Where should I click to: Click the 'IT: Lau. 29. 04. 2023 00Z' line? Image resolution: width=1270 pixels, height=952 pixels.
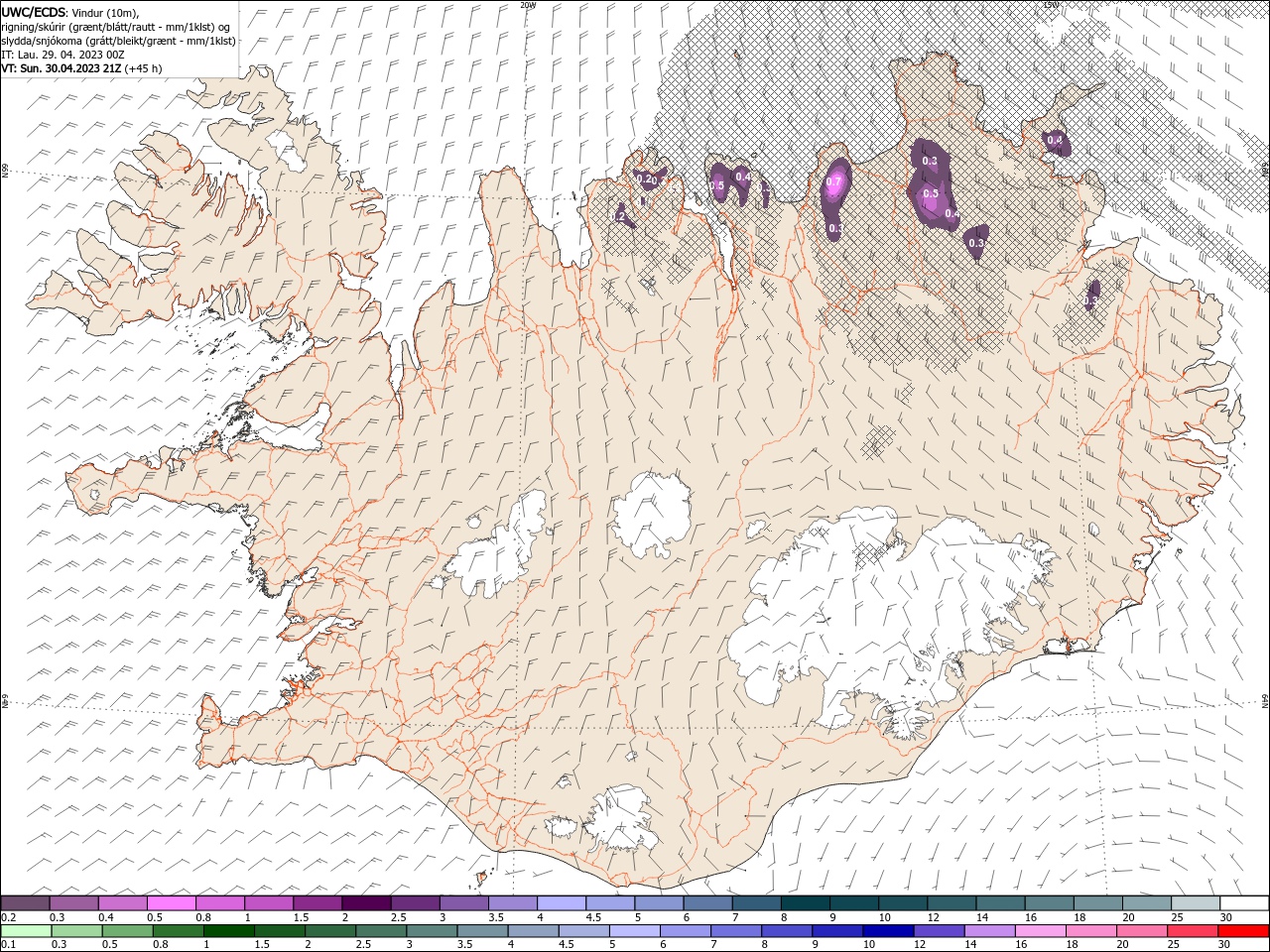(x=62, y=55)
